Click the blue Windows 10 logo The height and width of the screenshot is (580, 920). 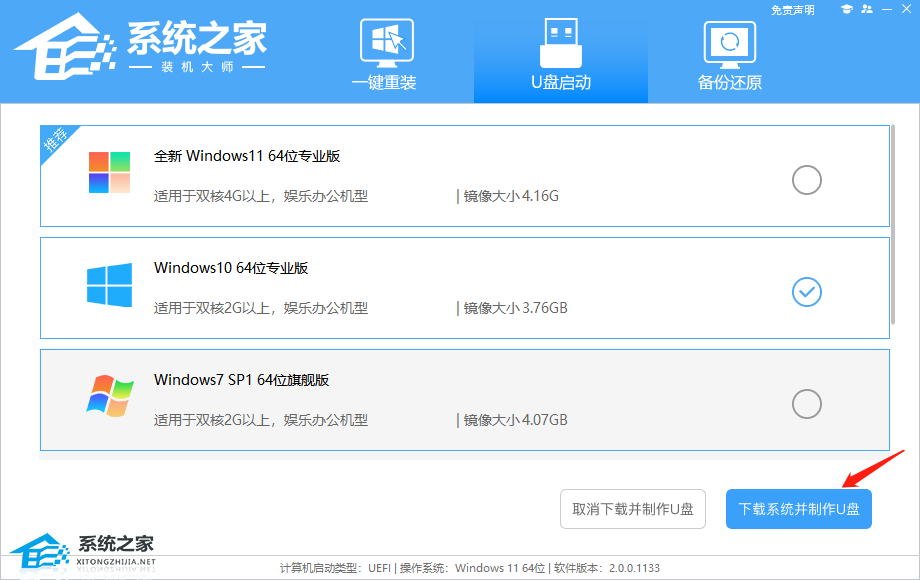tap(109, 284)
